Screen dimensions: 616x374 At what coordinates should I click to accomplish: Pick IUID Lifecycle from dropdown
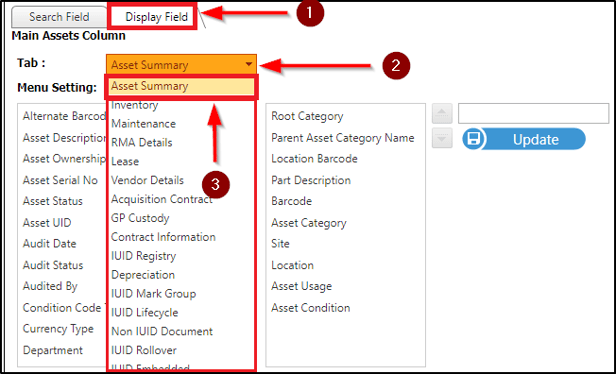145,312
